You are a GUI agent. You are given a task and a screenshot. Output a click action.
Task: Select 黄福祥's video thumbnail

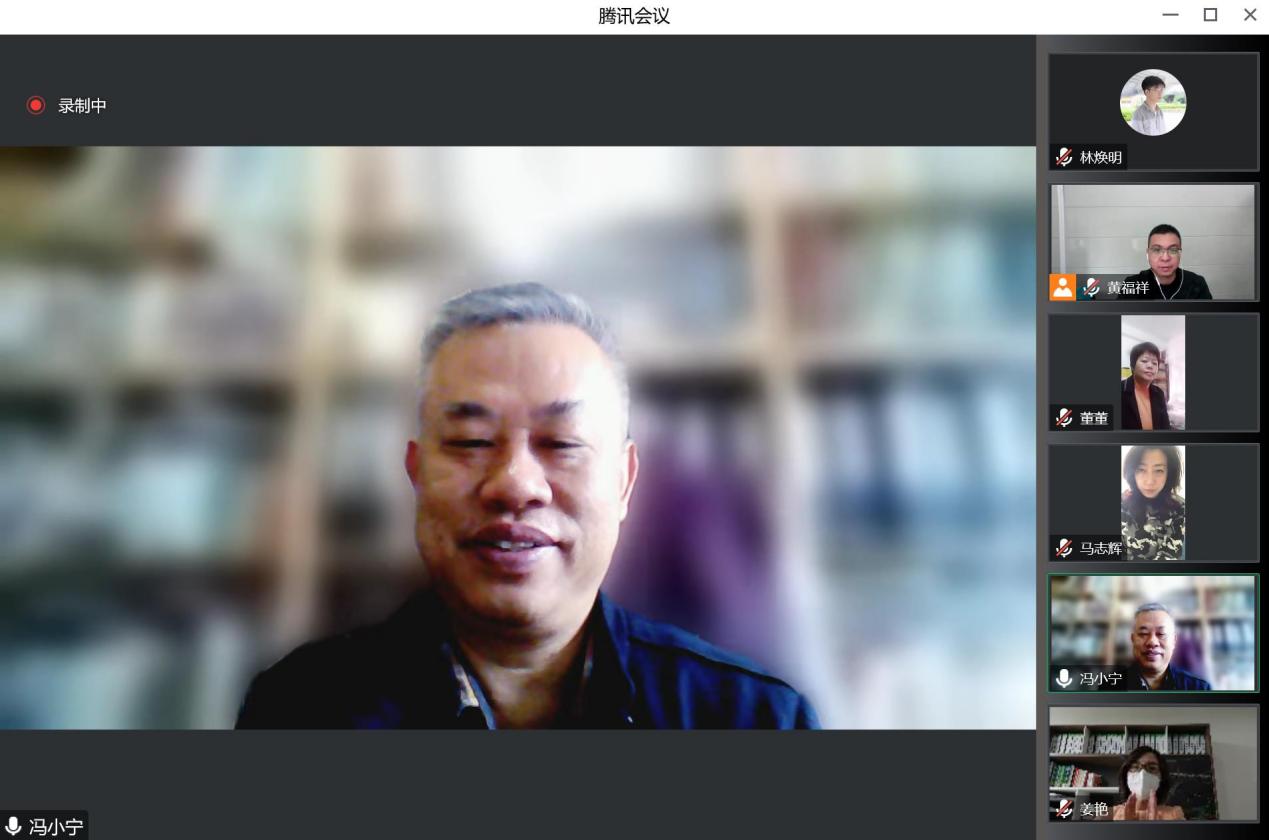[1153, 240]
